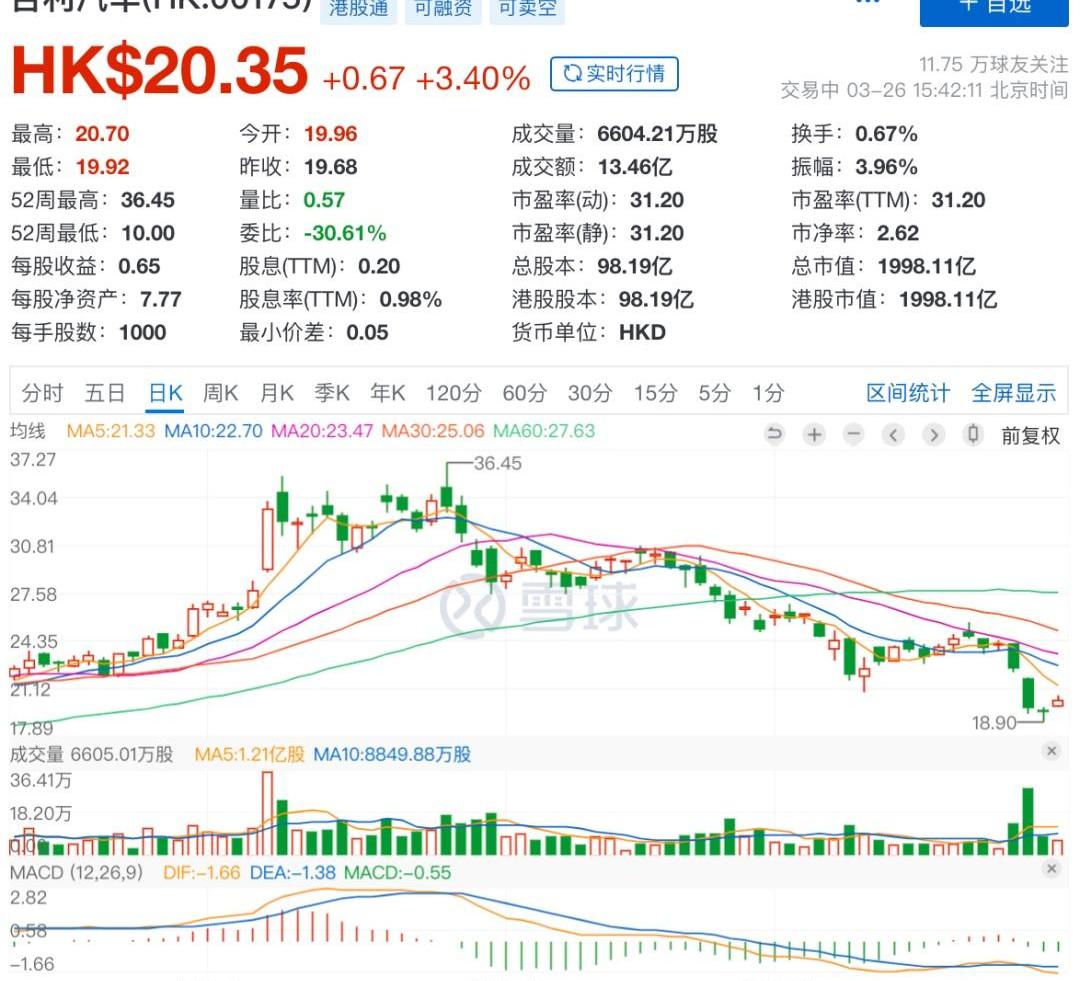Select the 月K tab
1080x981 pixels.
[x=277, y=393]
